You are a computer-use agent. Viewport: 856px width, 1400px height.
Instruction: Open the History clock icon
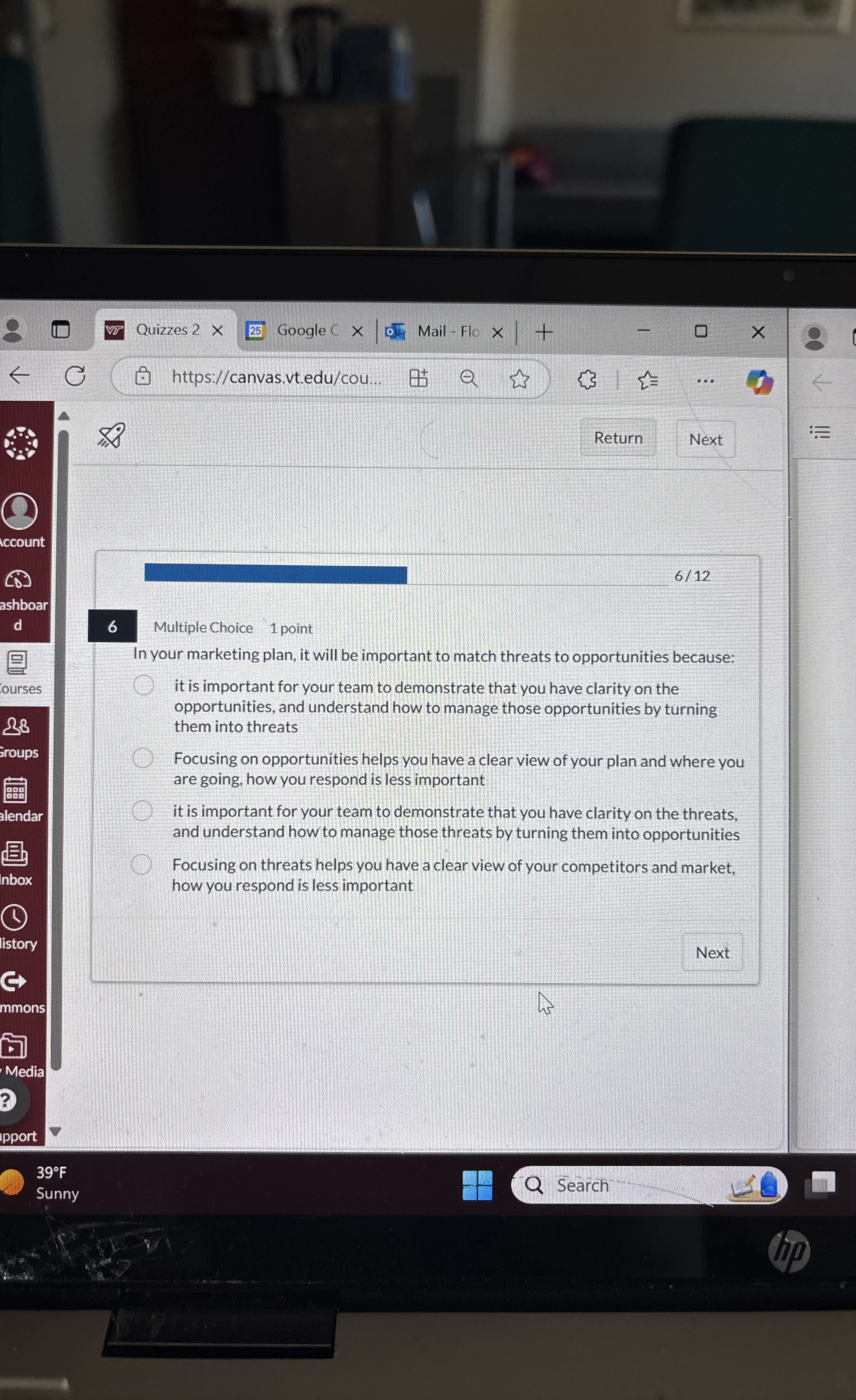tap(14, 918)
